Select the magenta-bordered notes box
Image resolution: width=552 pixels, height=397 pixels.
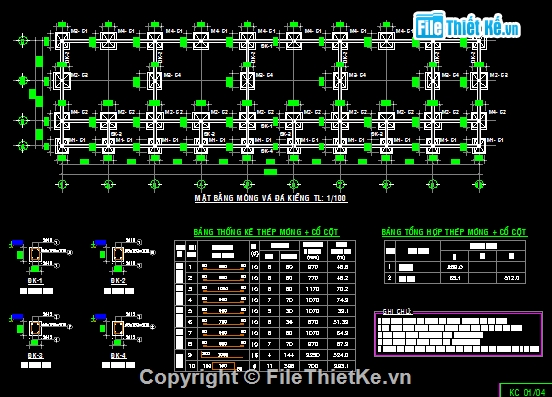[458, 334]
